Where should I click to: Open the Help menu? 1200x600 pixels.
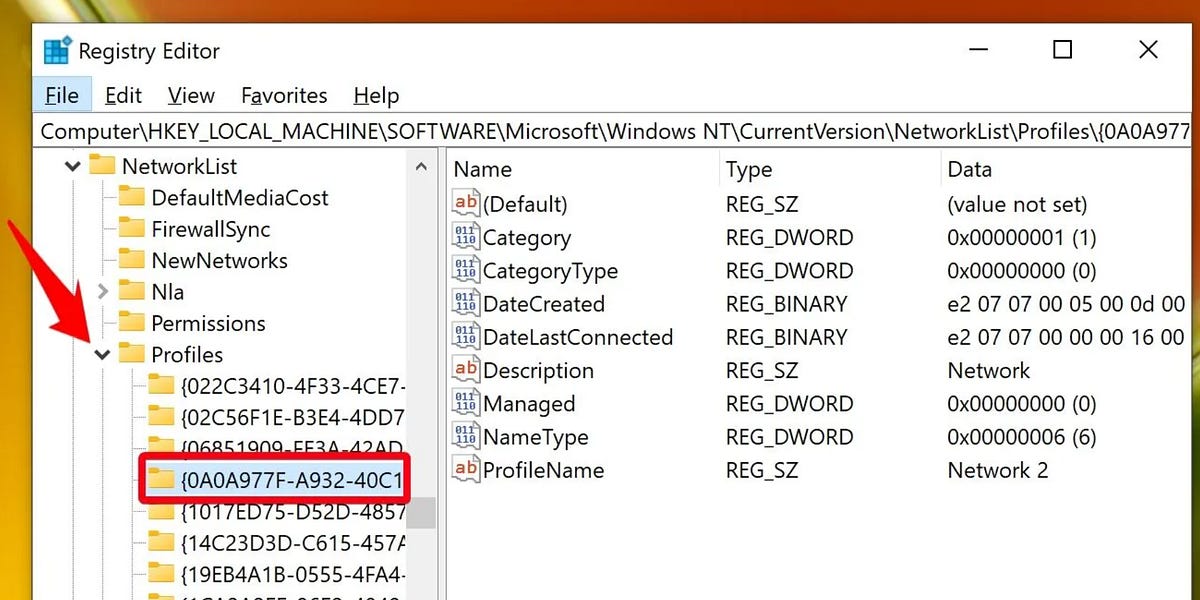[x=376, y=96]
